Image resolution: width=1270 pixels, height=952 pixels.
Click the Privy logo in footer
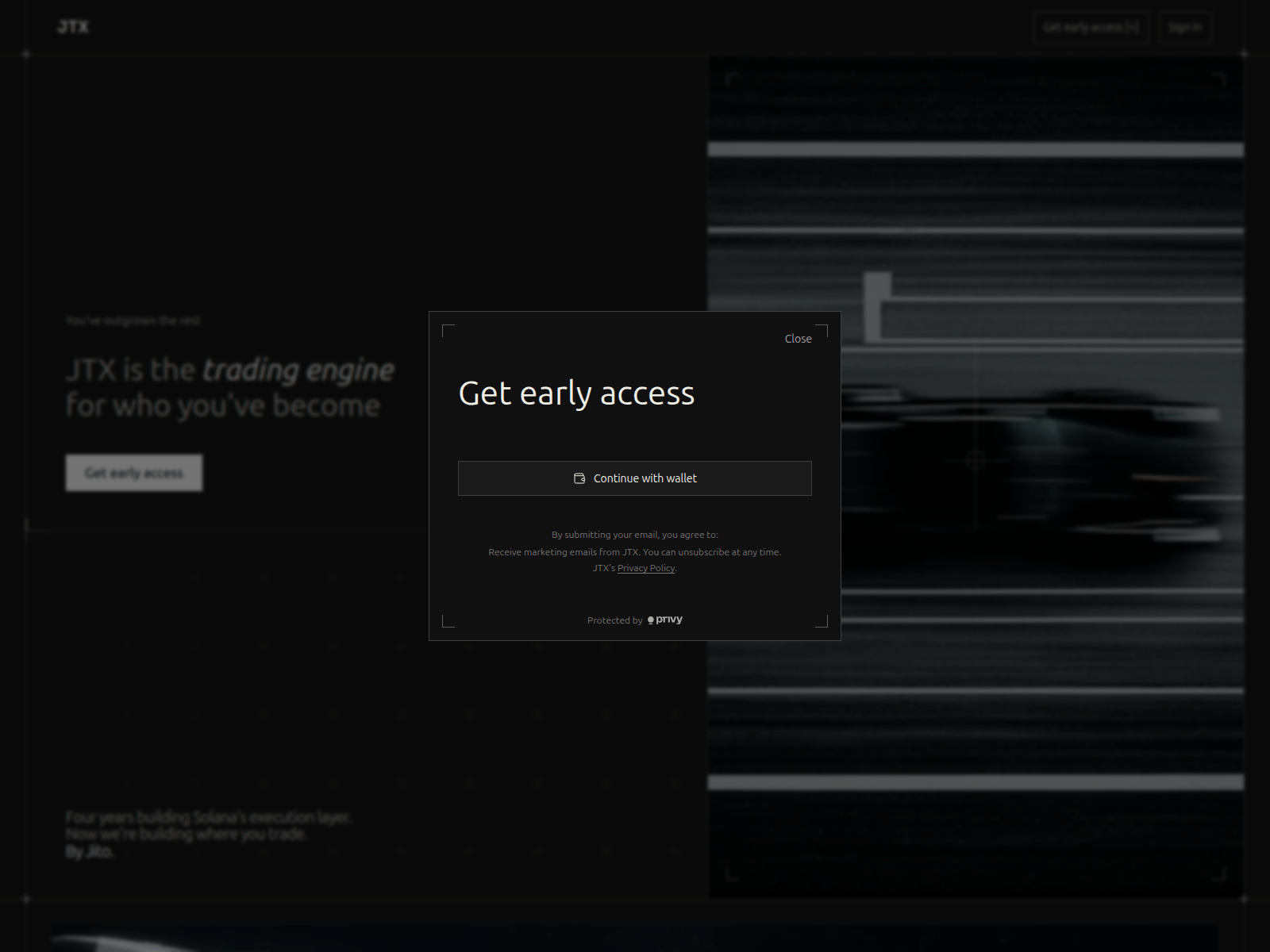(665, 620)
